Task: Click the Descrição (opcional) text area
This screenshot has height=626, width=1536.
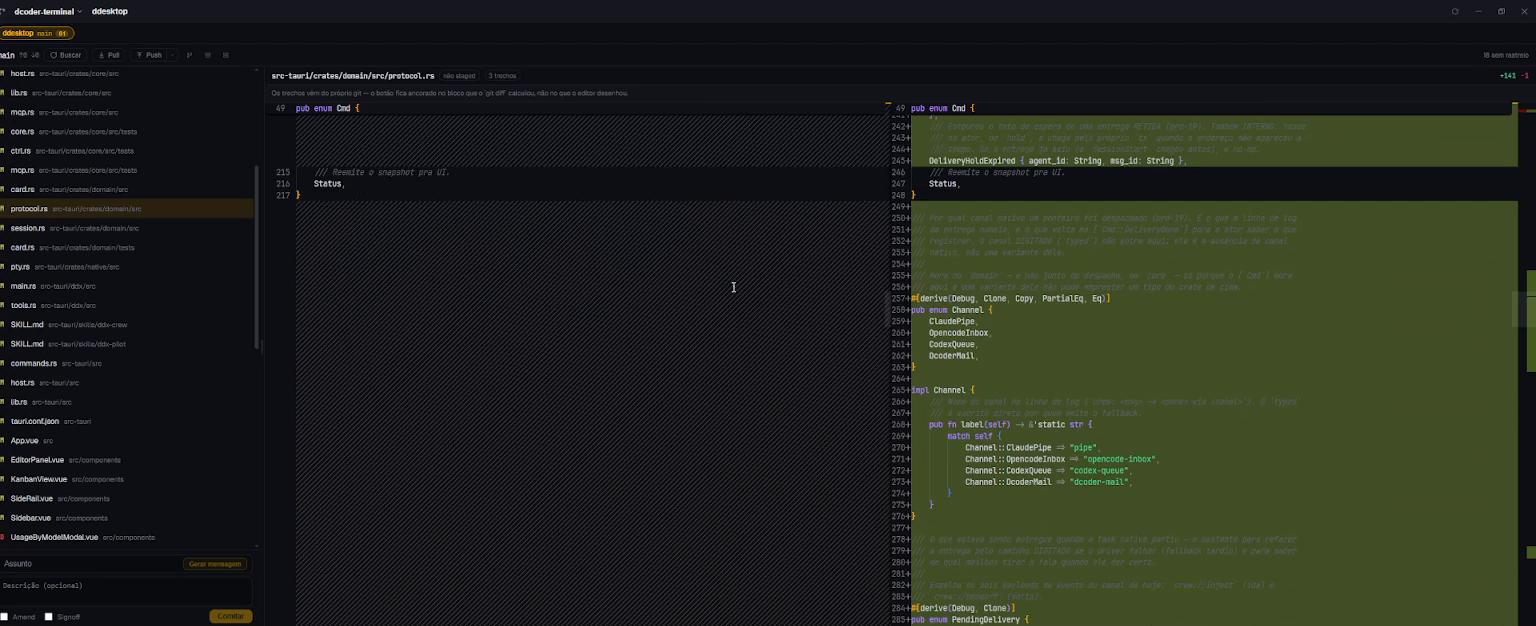Action: click(x=126, y=590)
